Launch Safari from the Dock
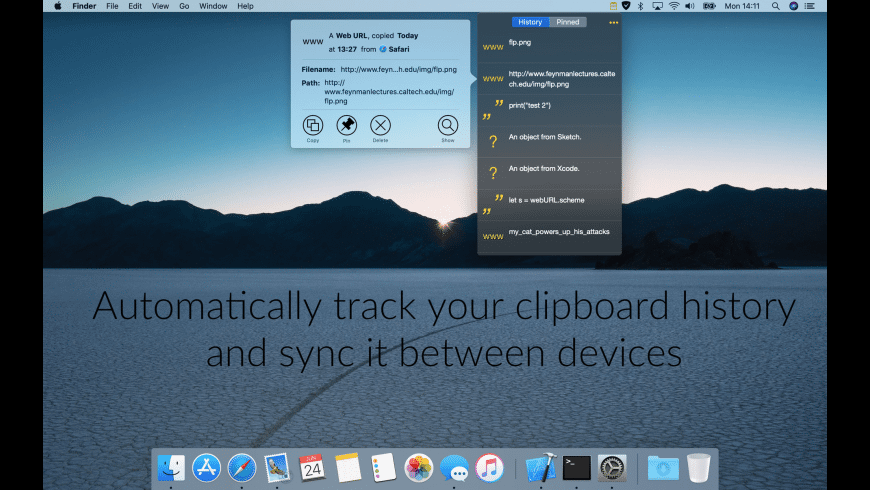 pos(242,468)
